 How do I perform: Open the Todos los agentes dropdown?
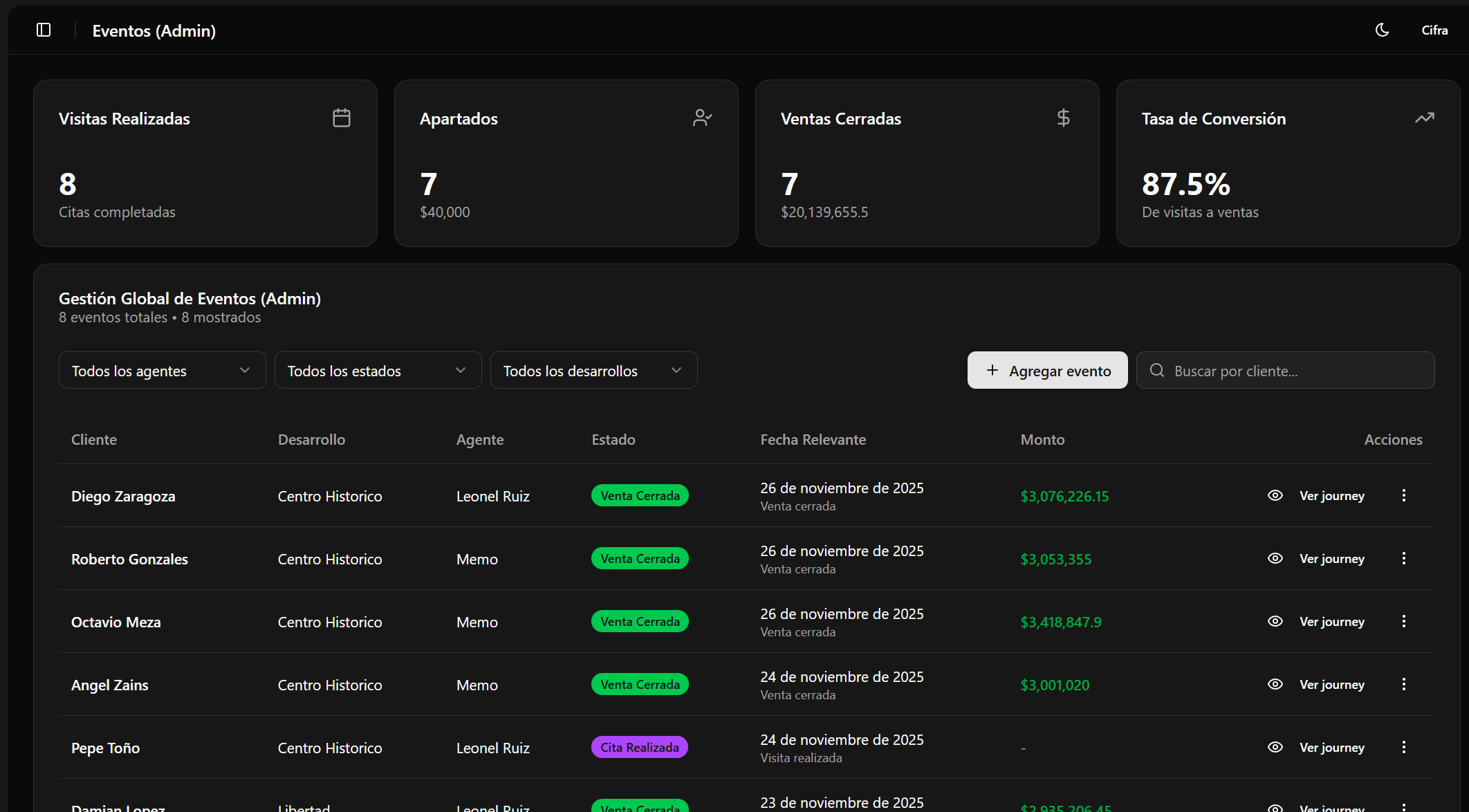[161, 370]
